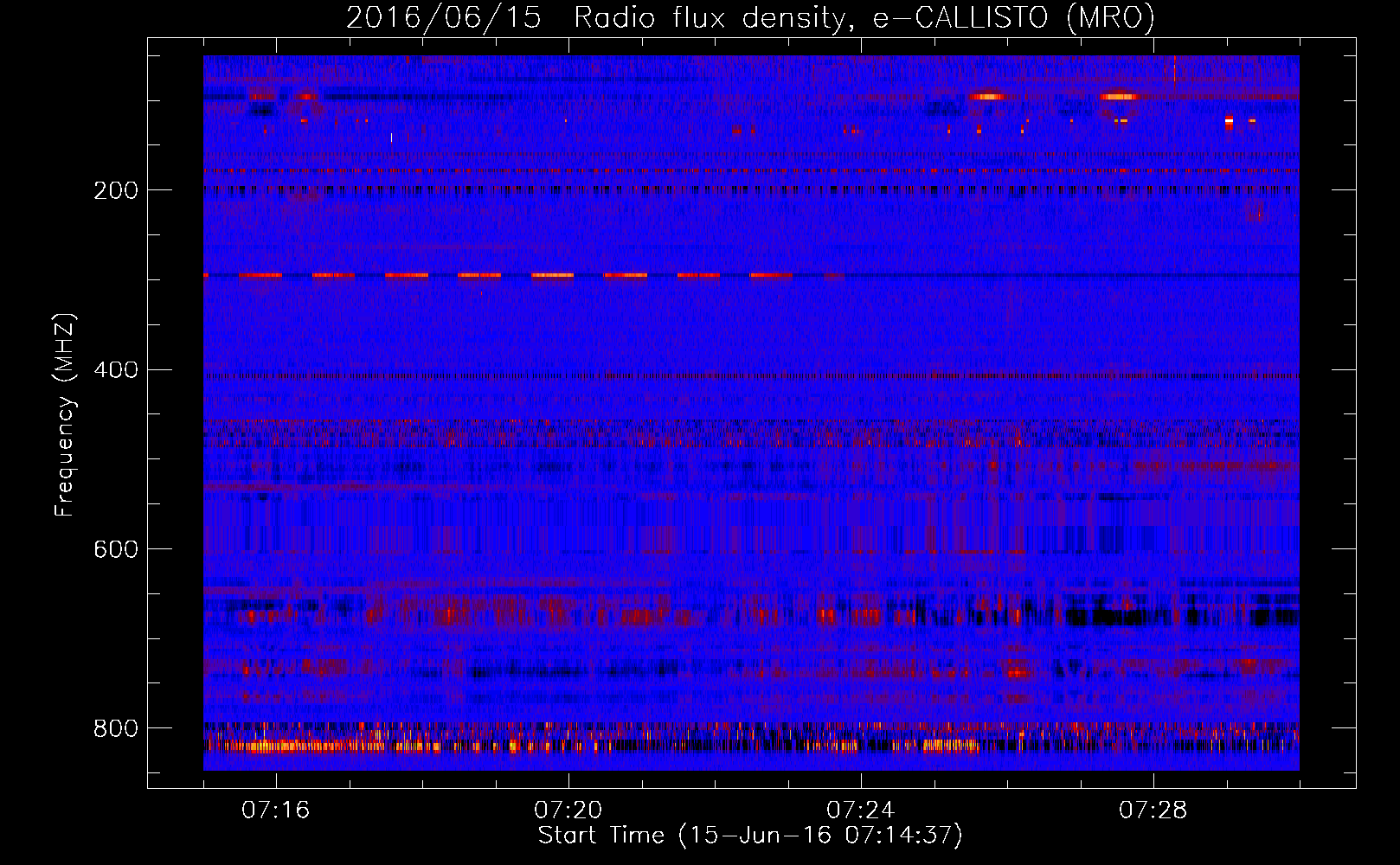The height and width of the screenshot is (865, 1400).
Task: Click the 200 frequency tick label
Action: click(116, 190)
